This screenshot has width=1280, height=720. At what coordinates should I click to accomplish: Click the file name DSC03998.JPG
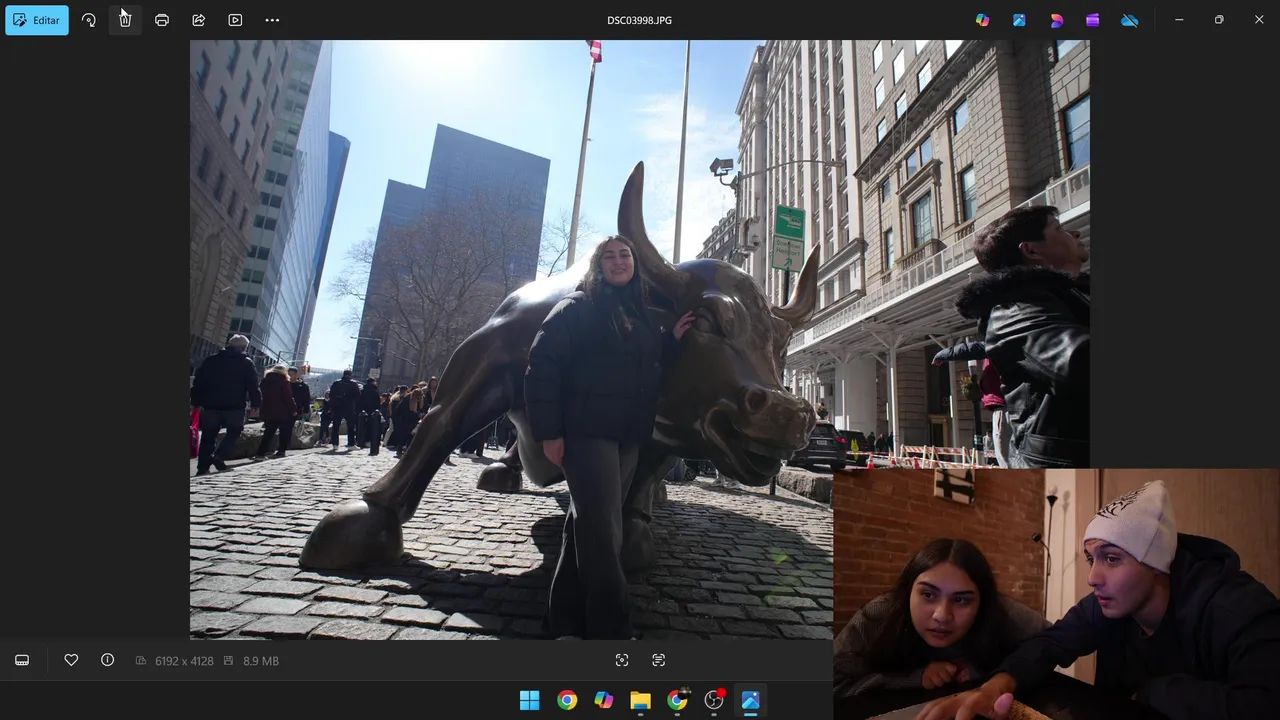click(x=639, y=20)
